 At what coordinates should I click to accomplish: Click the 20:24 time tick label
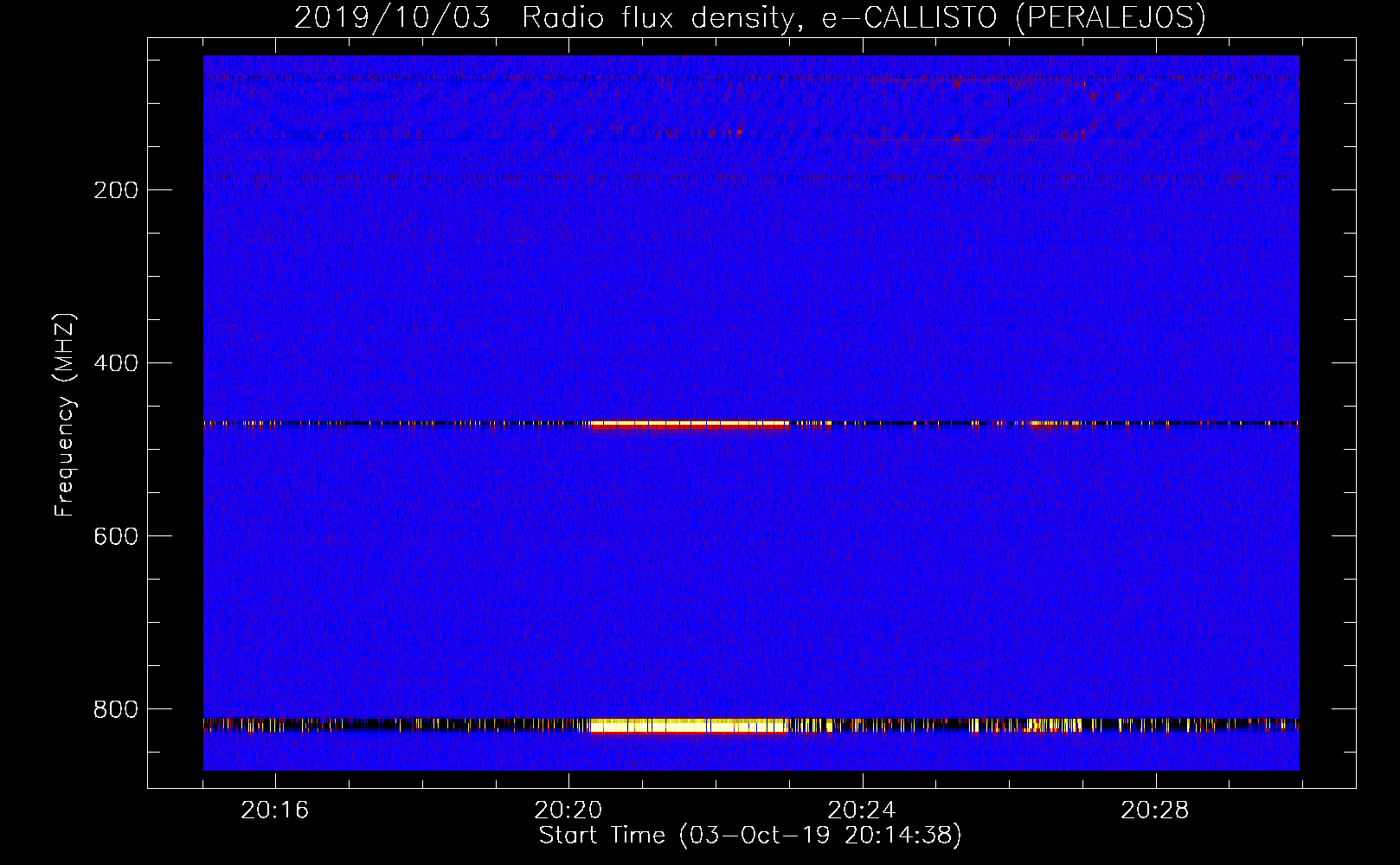point(862,811)
